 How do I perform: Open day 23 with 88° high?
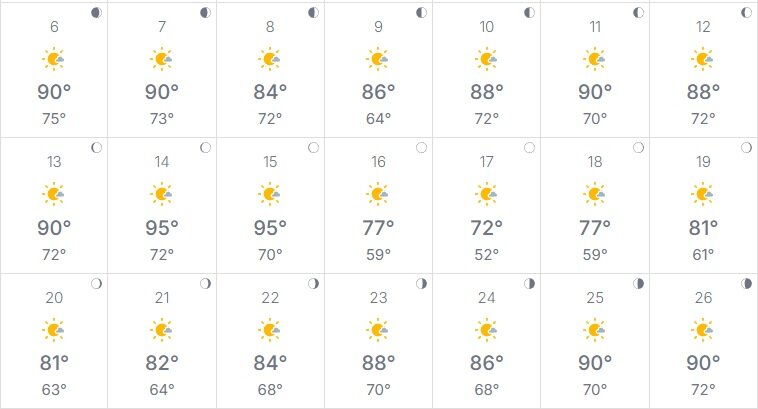pyautogui.click(x=378, y=340)
